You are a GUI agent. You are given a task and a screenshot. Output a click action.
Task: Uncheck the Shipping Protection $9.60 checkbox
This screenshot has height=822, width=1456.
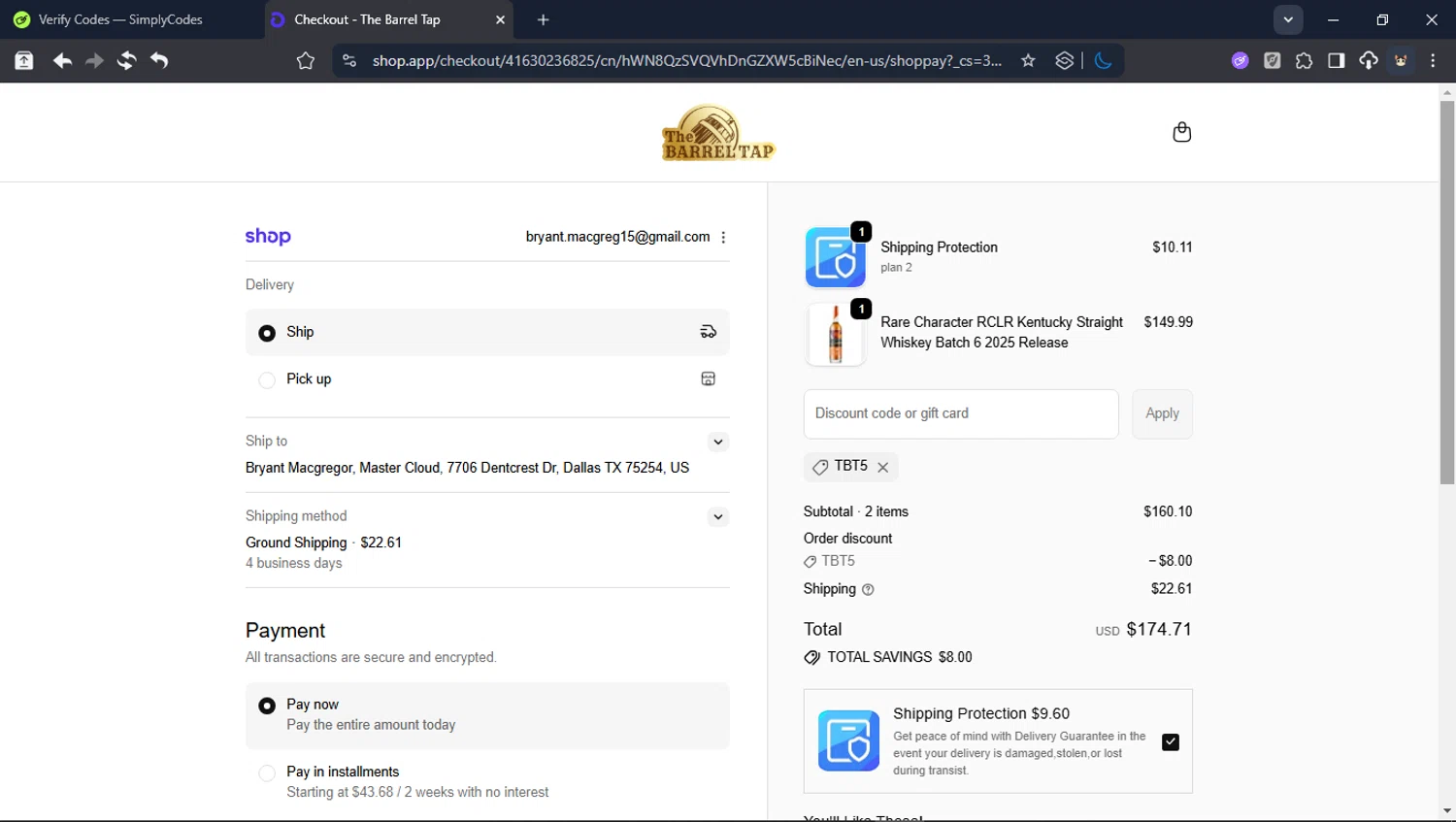point(1171,742)
